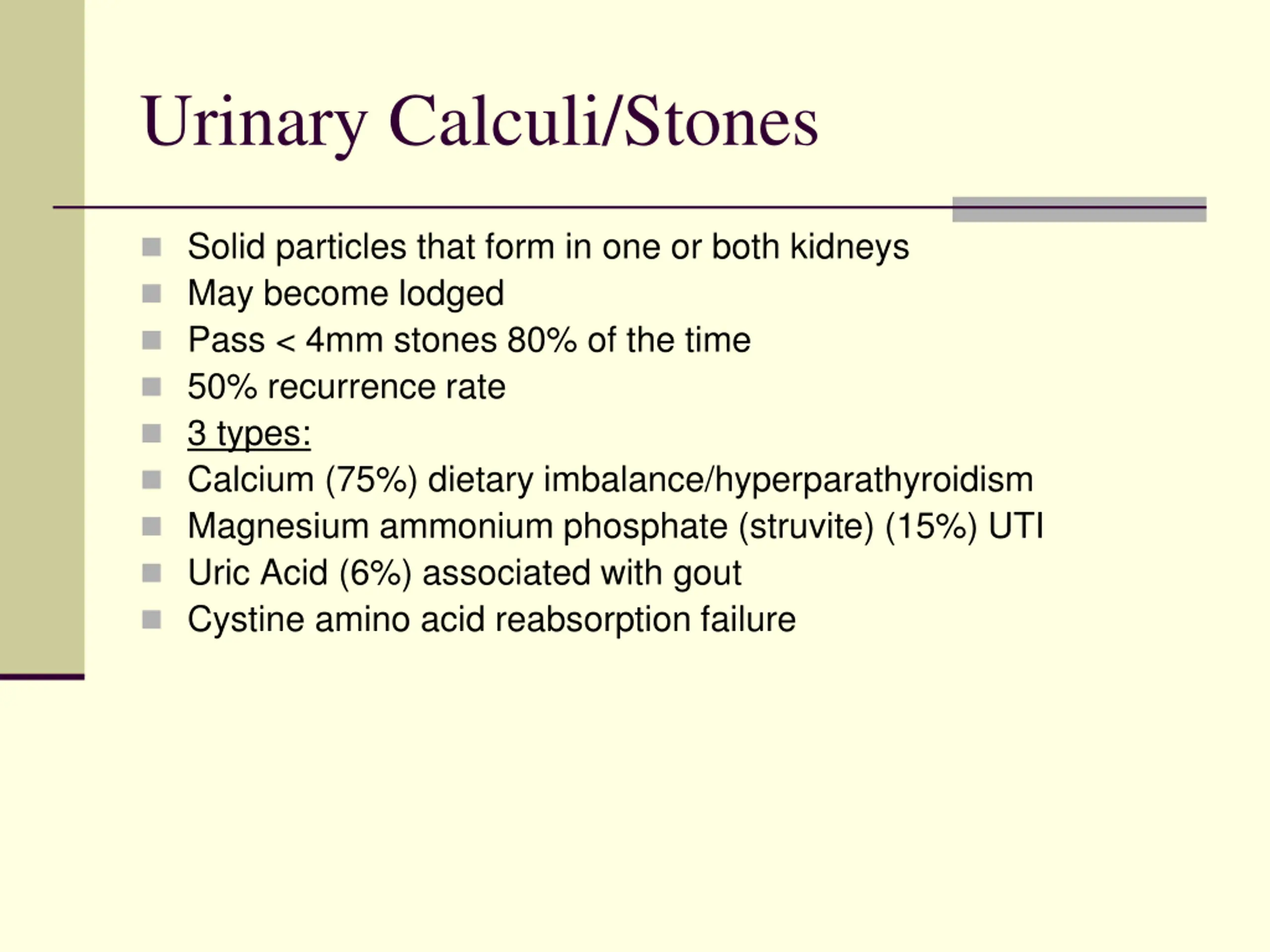This screenshot has height=952, width=1270.
Task: Click bullet square beside Cystine line
Action: (151, 619)
